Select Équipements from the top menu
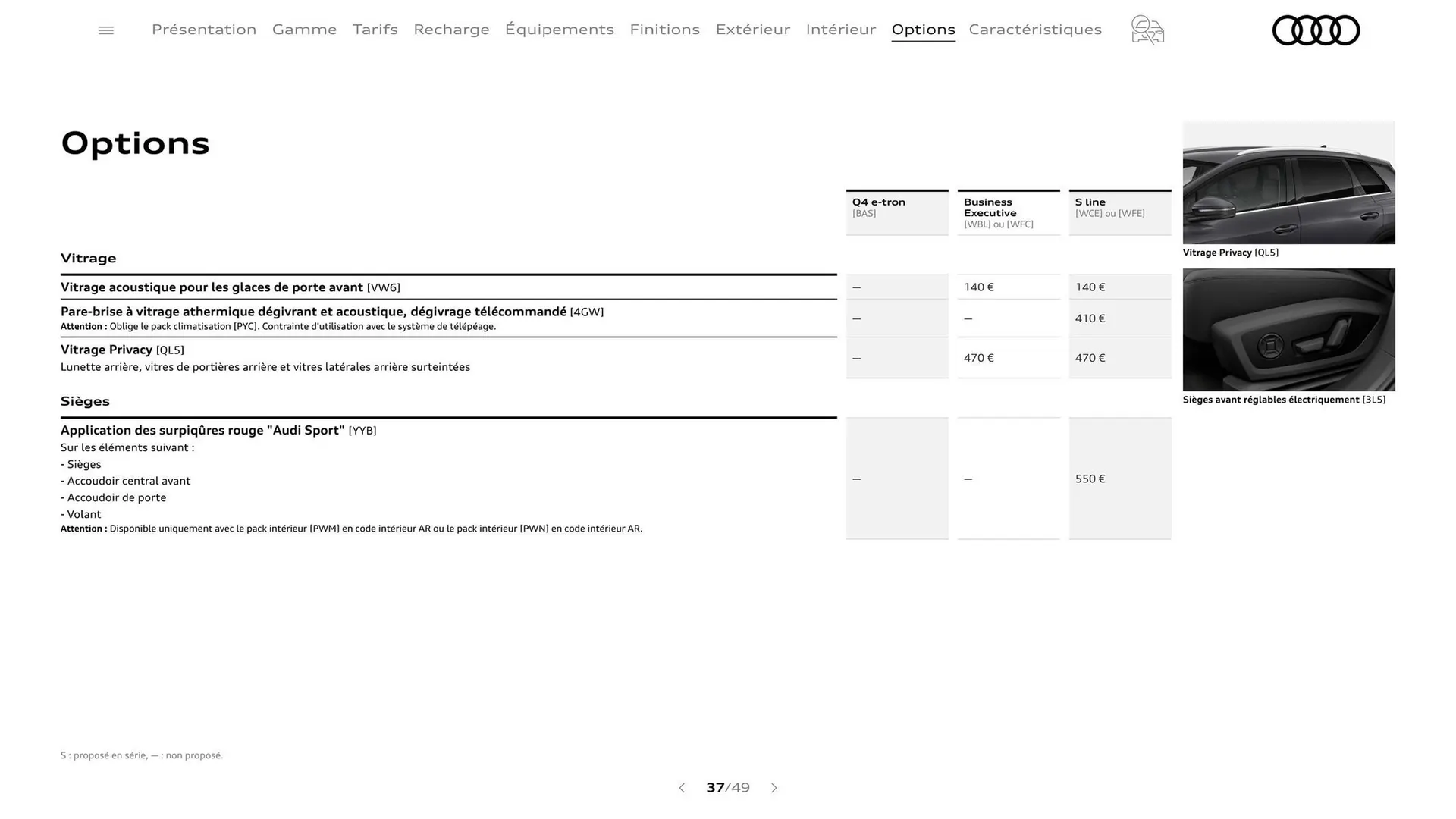1456x819 pixels. click(560, 30)
